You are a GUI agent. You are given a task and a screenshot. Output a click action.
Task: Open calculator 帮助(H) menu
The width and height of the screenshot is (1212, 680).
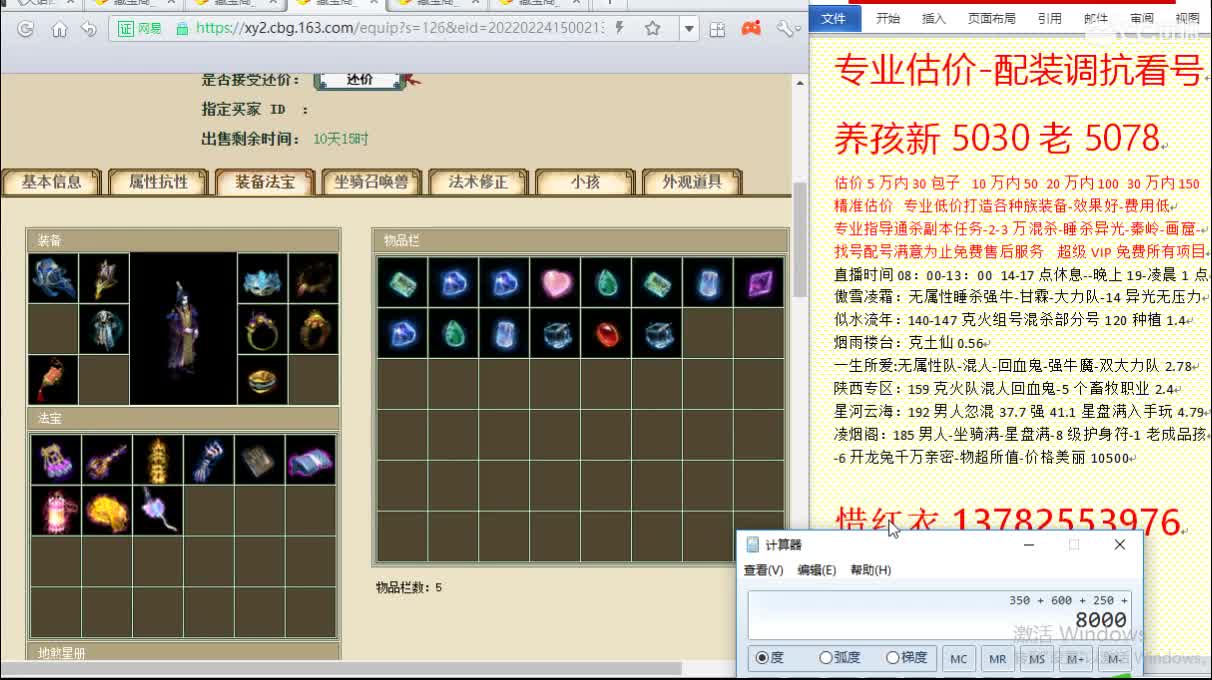[x=870, y=570]
